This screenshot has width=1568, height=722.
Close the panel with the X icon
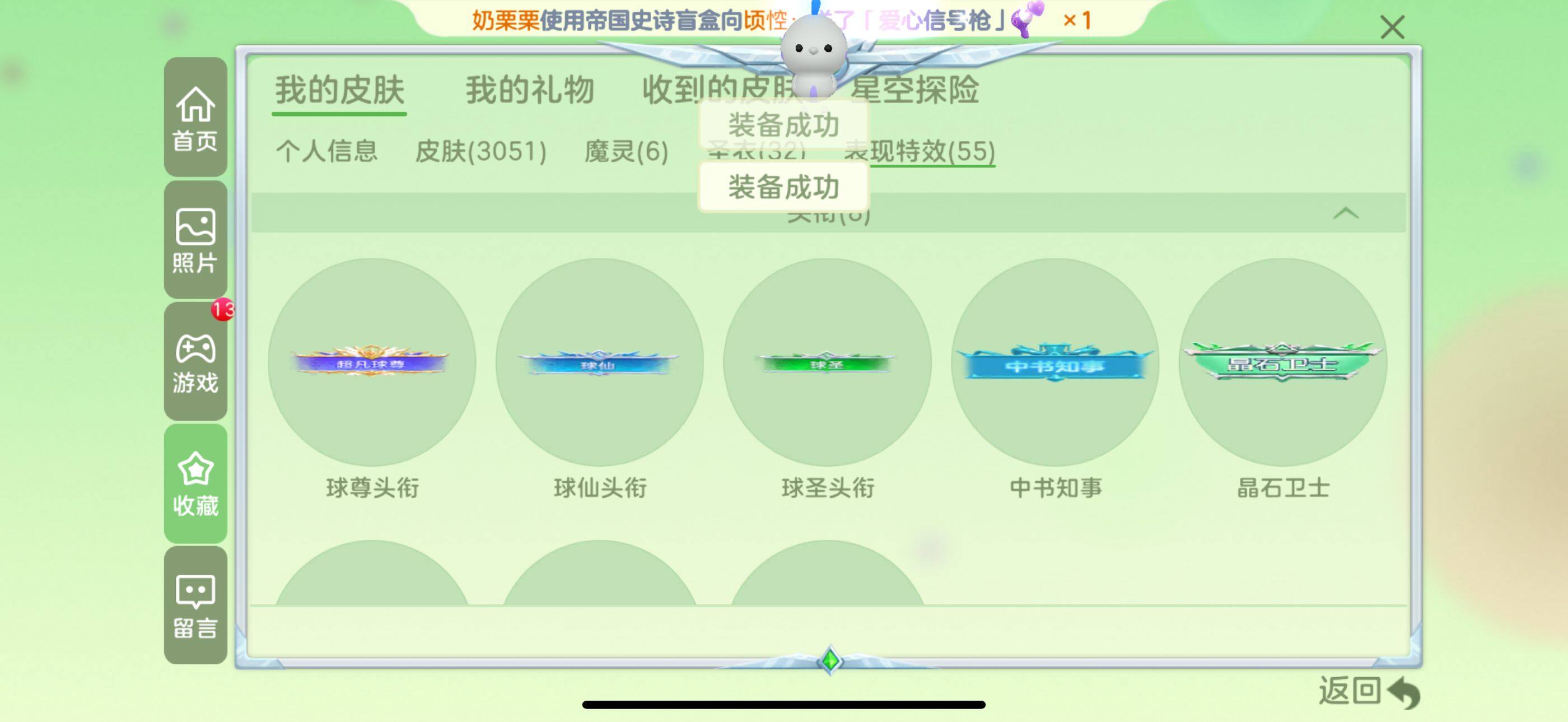(x=1392, y=27)
